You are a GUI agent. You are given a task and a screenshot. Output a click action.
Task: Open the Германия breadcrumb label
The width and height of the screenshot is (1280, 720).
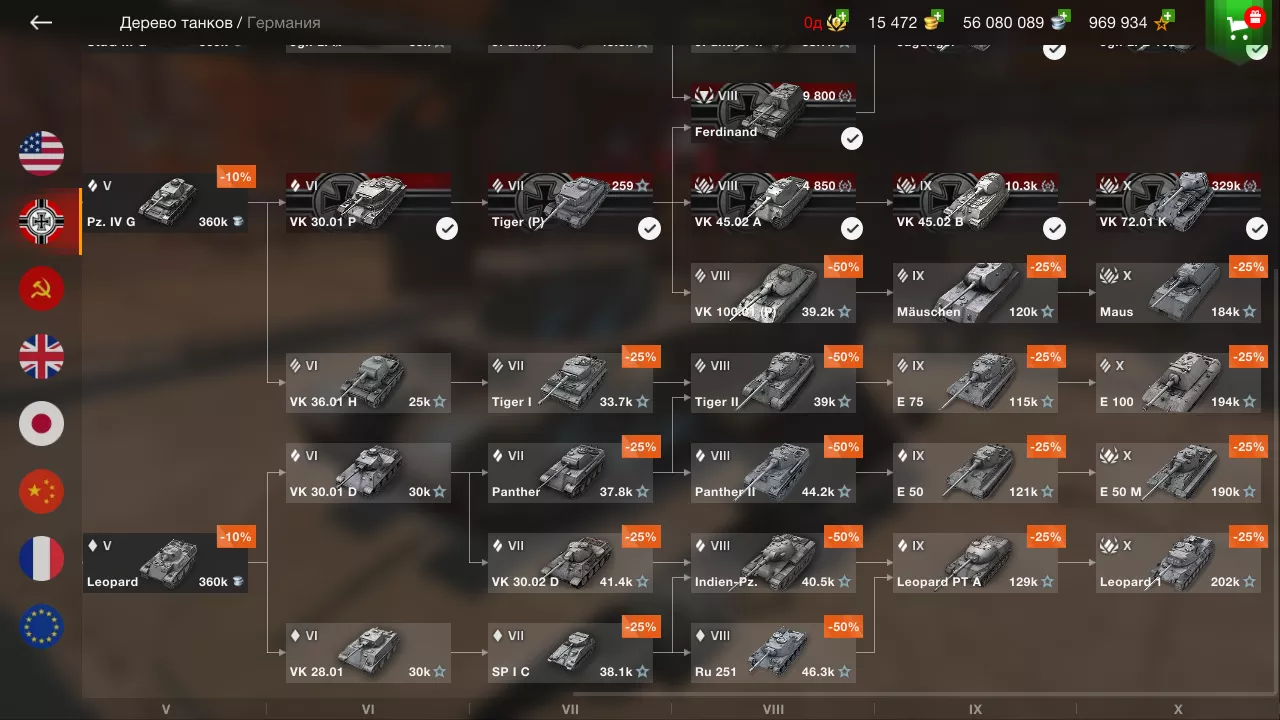(284, 22)
